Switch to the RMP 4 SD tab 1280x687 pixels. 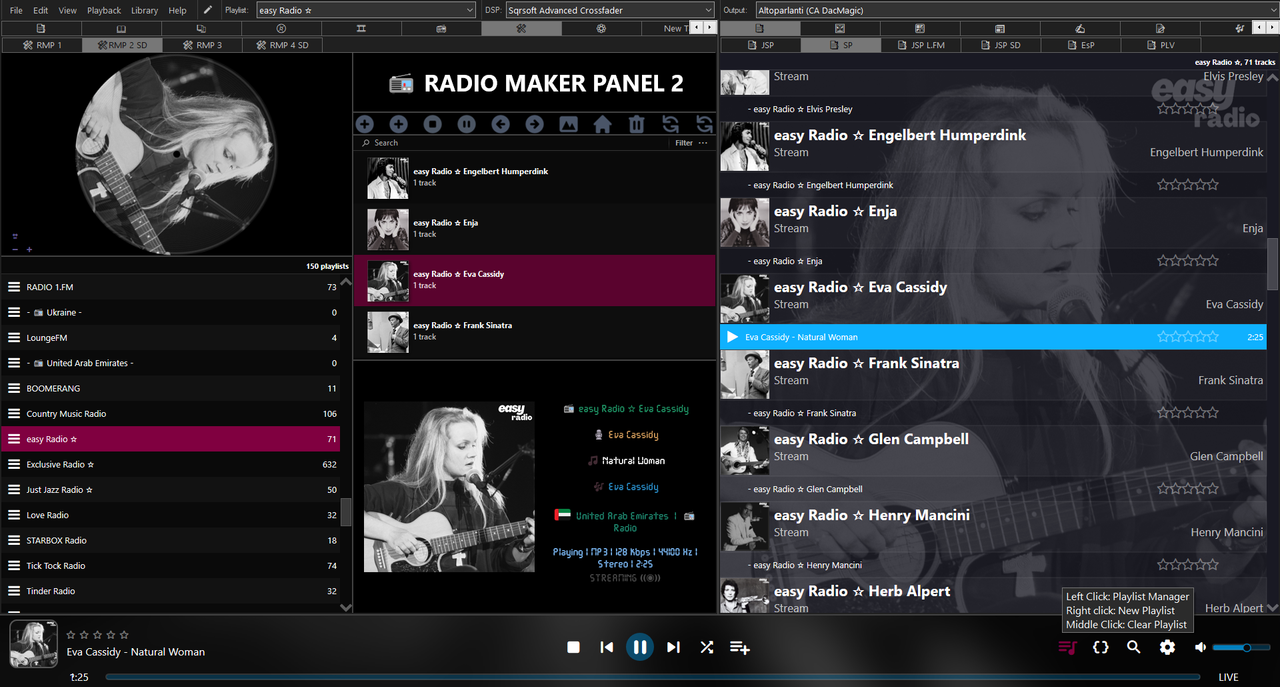pos(280,45)
